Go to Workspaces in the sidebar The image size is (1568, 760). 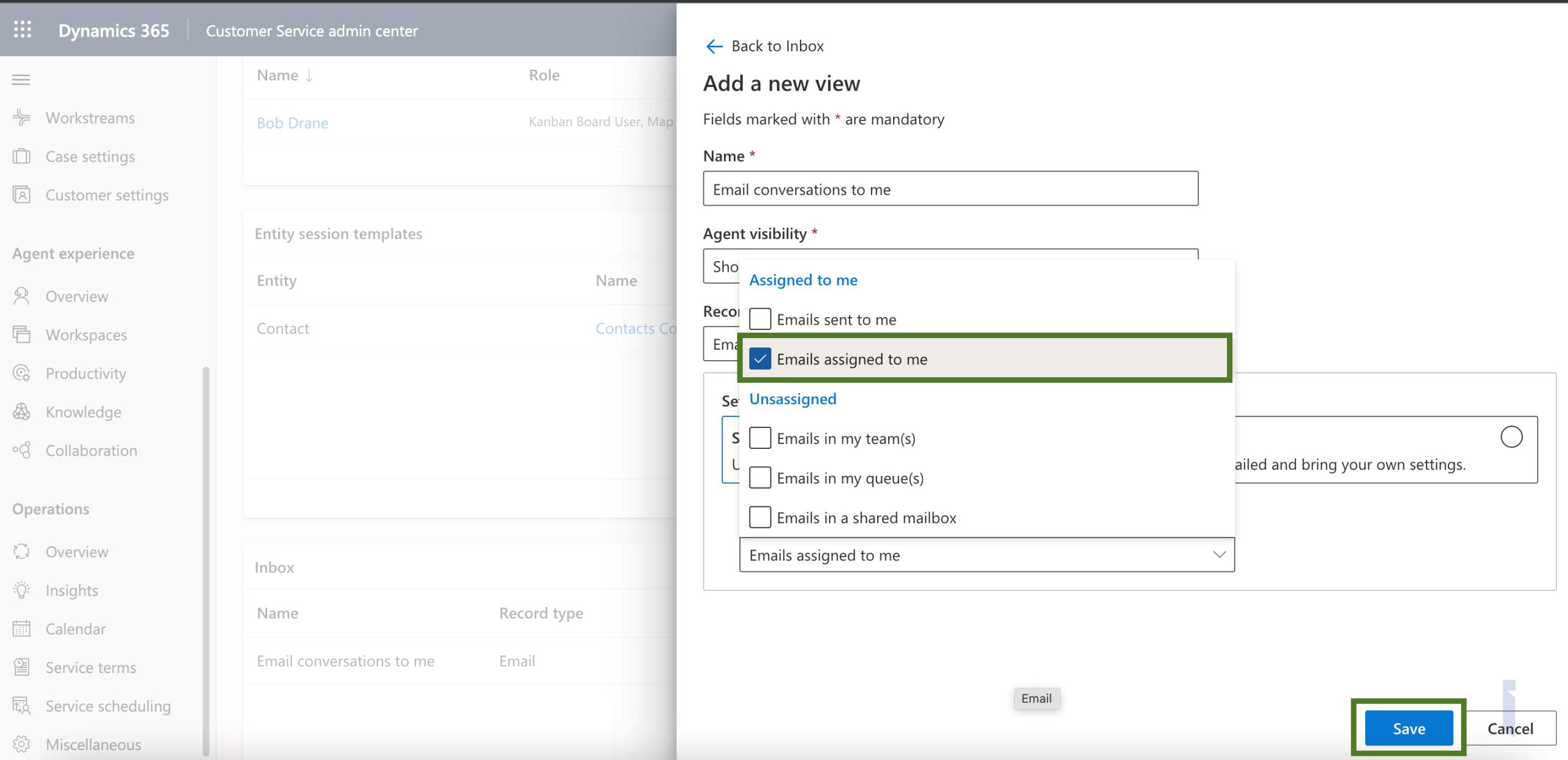coord(86,334)
